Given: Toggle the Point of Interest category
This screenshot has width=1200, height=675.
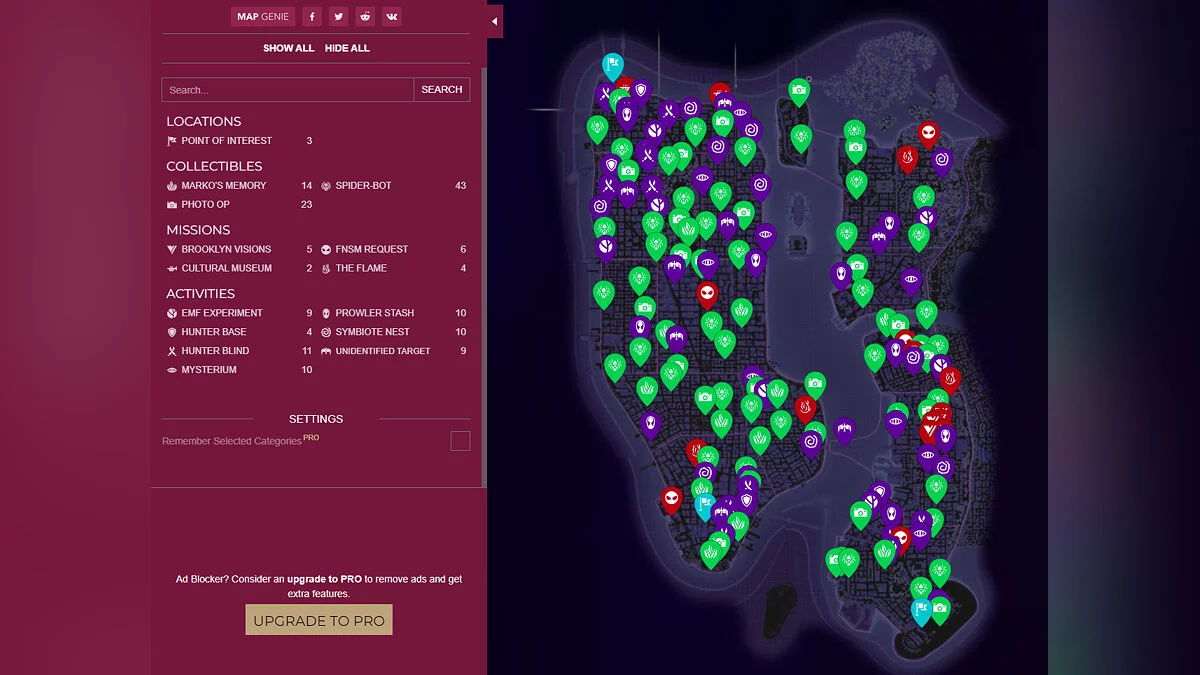Looking at the screenshot, I should click(x=240, y=141).
